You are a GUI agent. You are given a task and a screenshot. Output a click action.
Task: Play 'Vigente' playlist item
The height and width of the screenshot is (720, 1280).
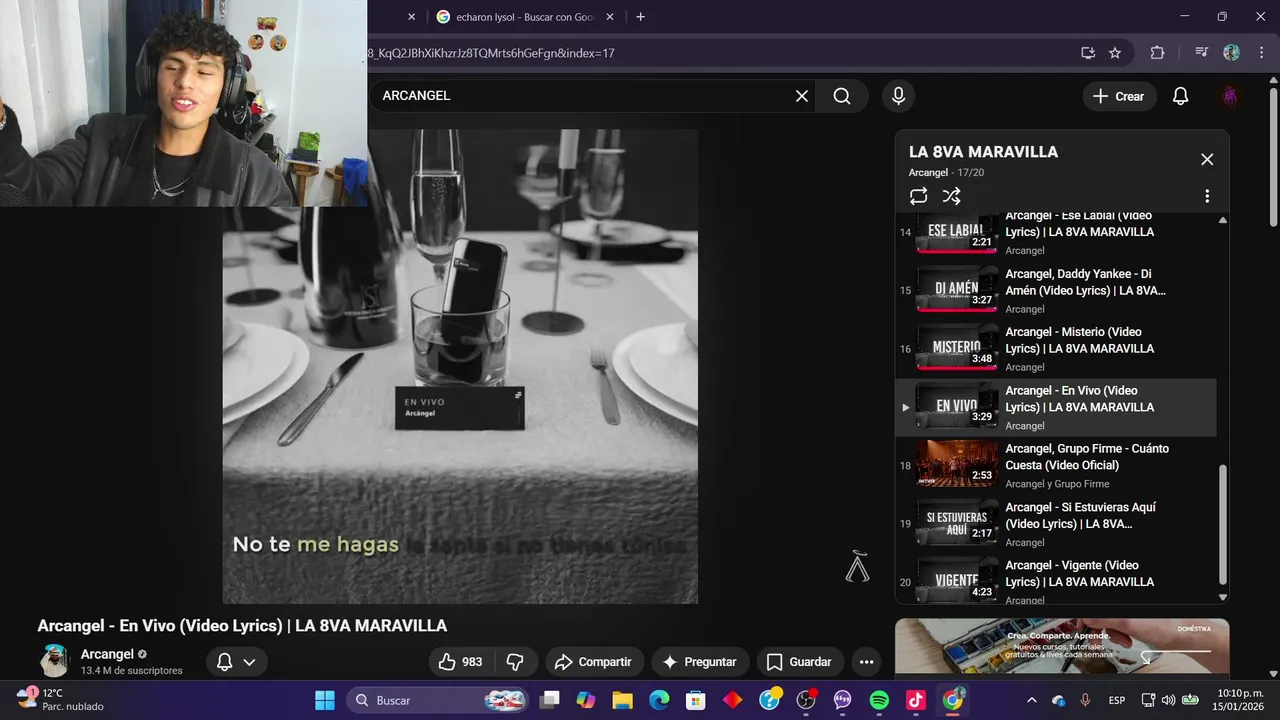click(x=1055, y=580)
